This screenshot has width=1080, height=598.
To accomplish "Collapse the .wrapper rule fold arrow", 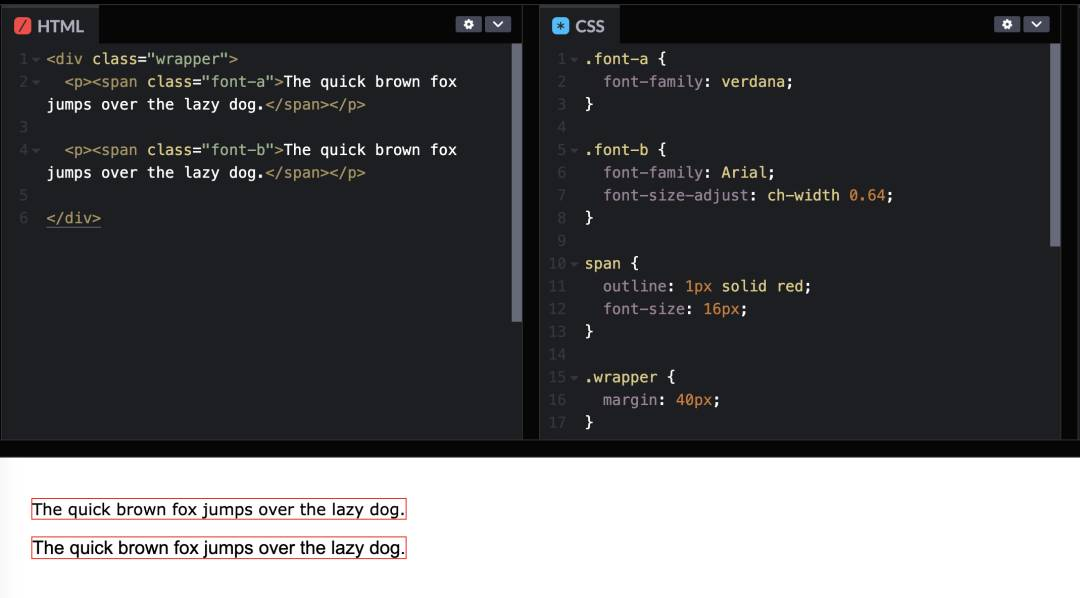I will (574, 378).
